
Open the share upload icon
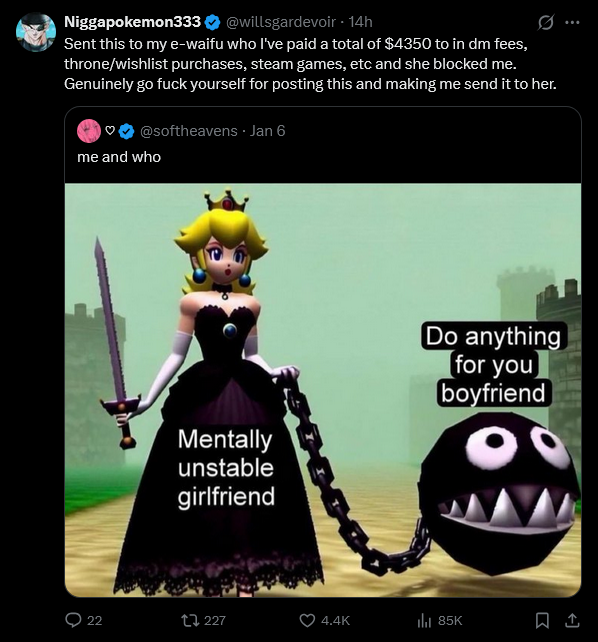pos(572,620)
